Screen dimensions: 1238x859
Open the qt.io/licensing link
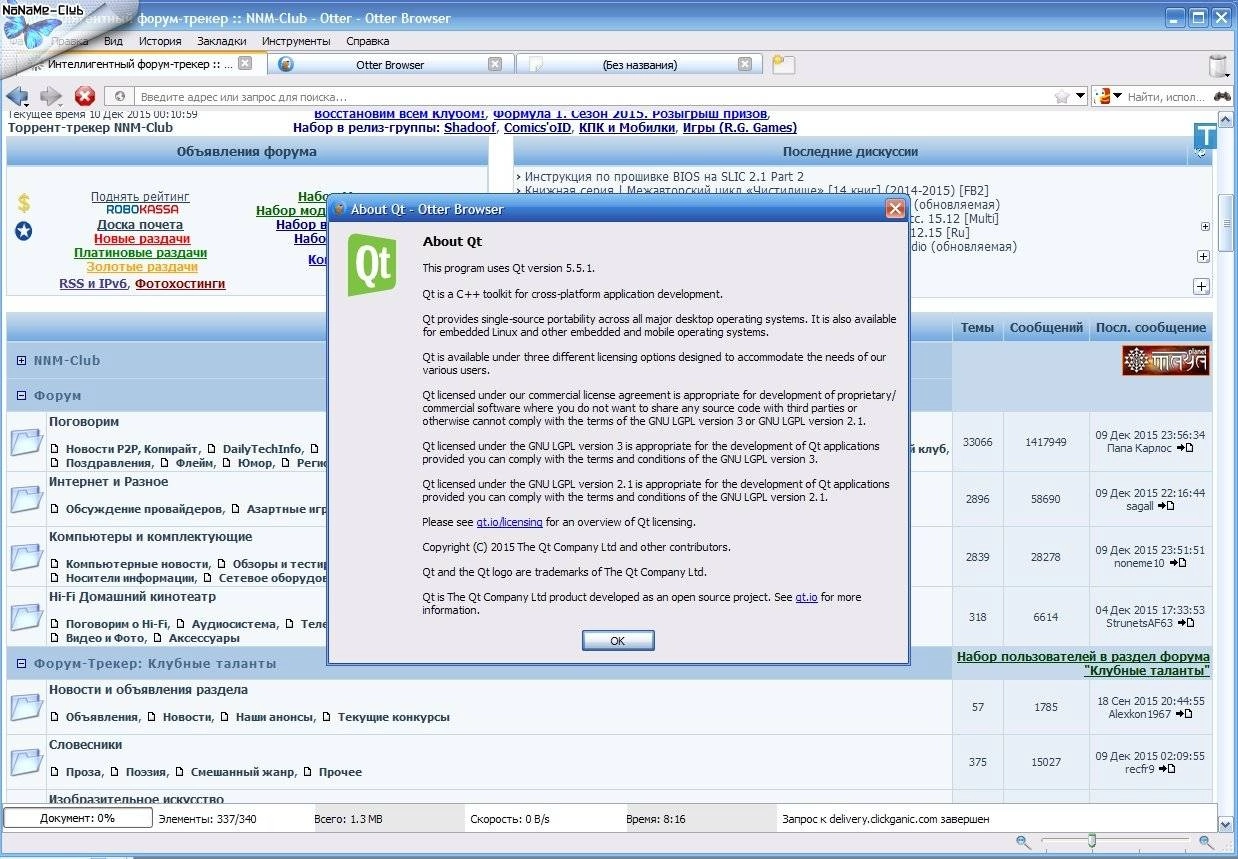point(509,522)
